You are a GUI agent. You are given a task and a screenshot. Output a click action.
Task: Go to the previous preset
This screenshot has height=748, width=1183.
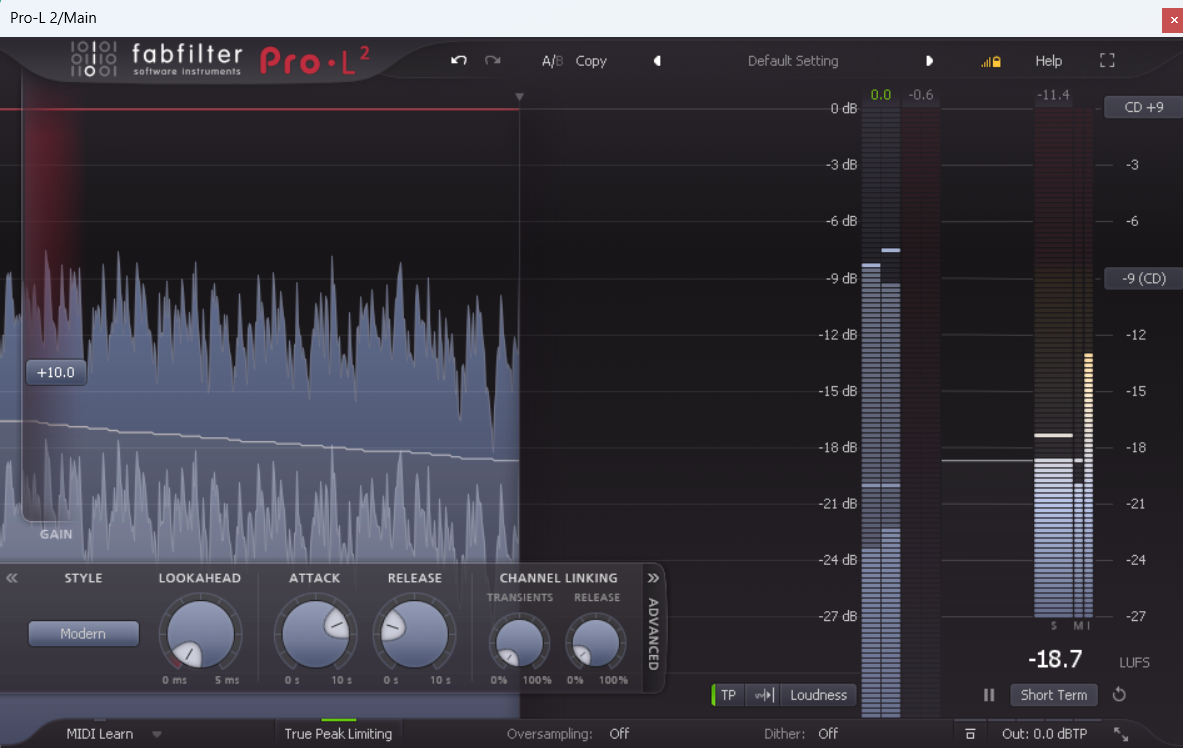coord(657,60)
